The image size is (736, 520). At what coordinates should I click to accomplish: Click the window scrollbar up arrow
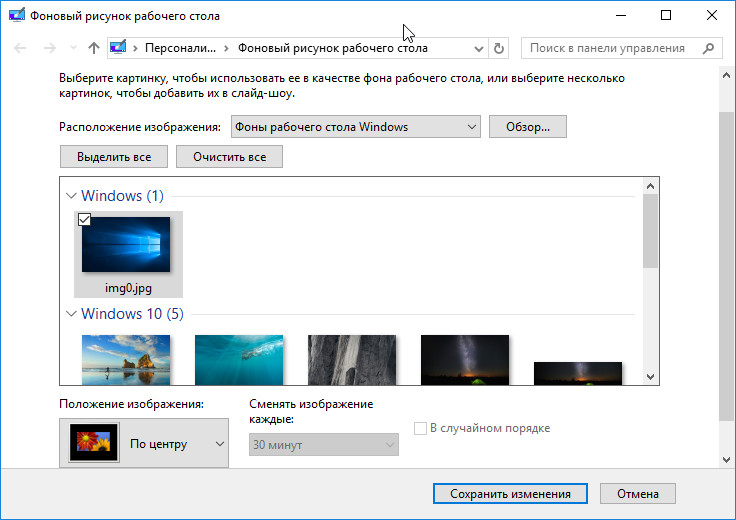click(726, 75)
